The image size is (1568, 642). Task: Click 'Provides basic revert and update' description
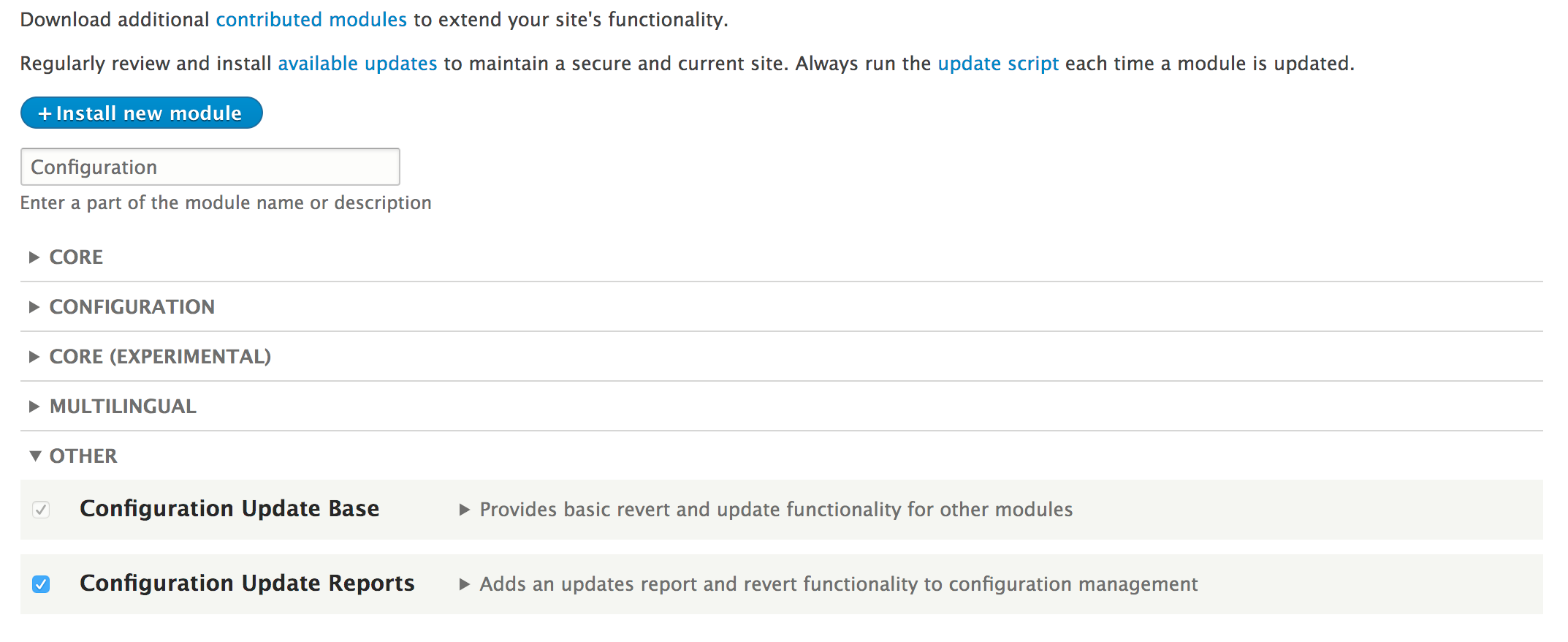click(x=776, y=510)
